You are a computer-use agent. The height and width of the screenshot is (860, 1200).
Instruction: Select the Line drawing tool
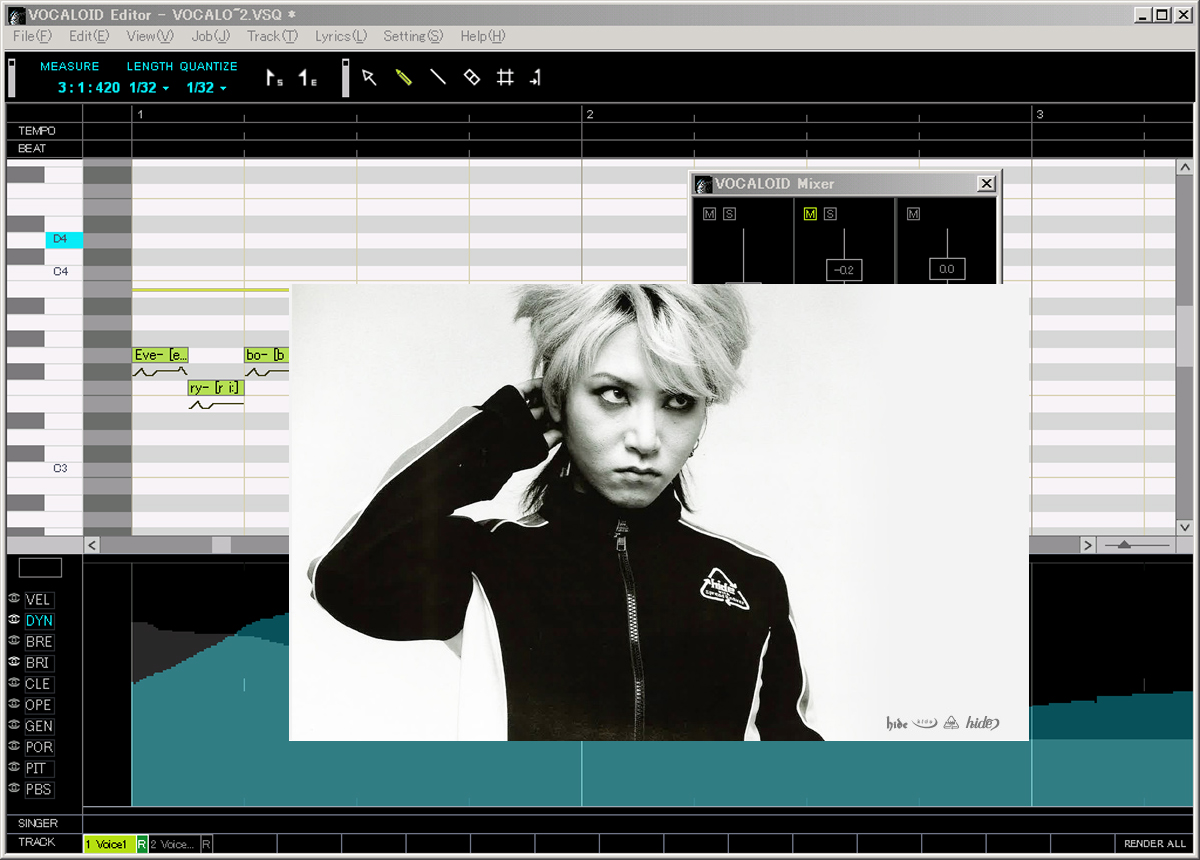(438, 77)
